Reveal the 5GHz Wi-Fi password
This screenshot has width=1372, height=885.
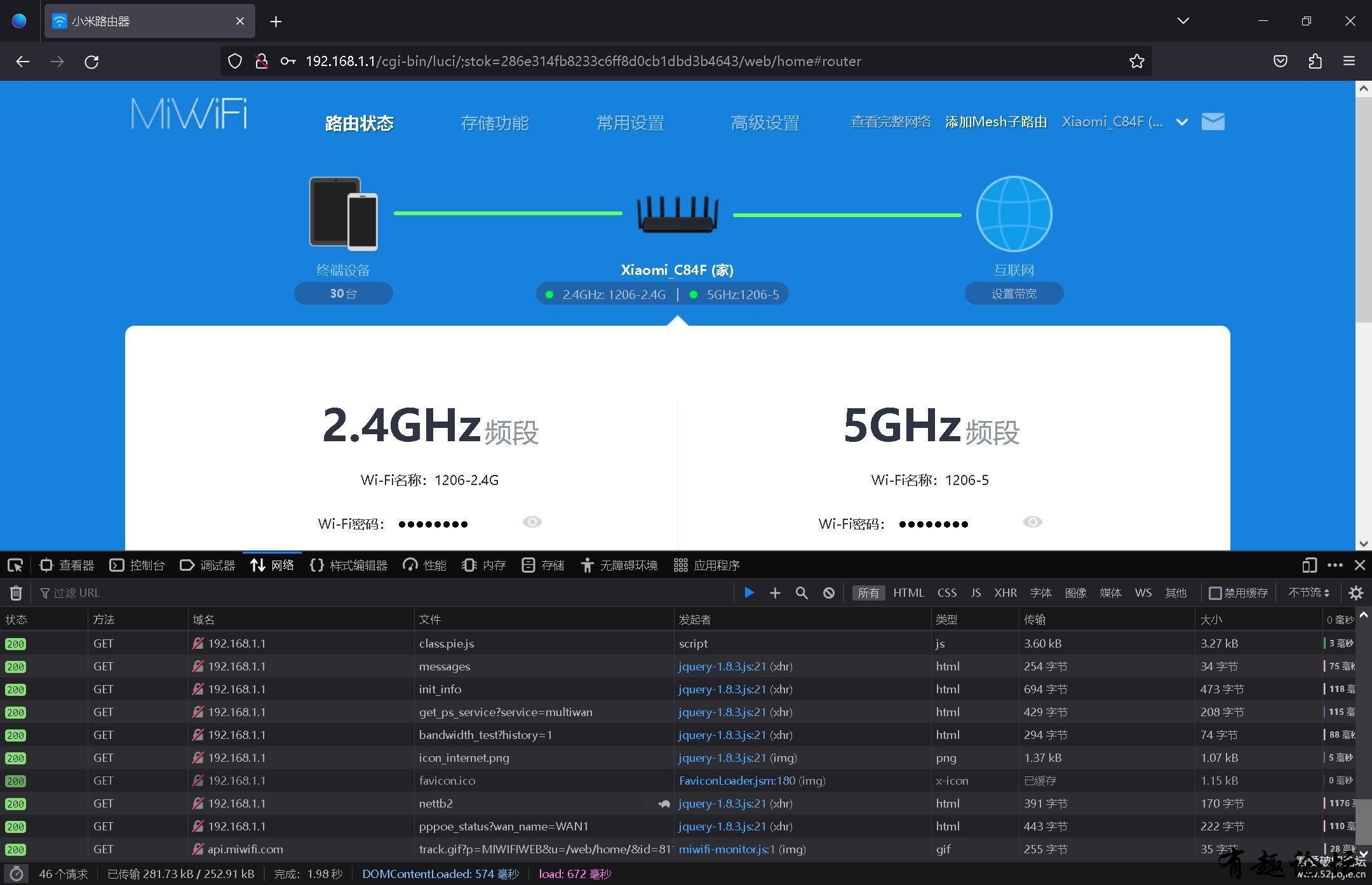1032,522
